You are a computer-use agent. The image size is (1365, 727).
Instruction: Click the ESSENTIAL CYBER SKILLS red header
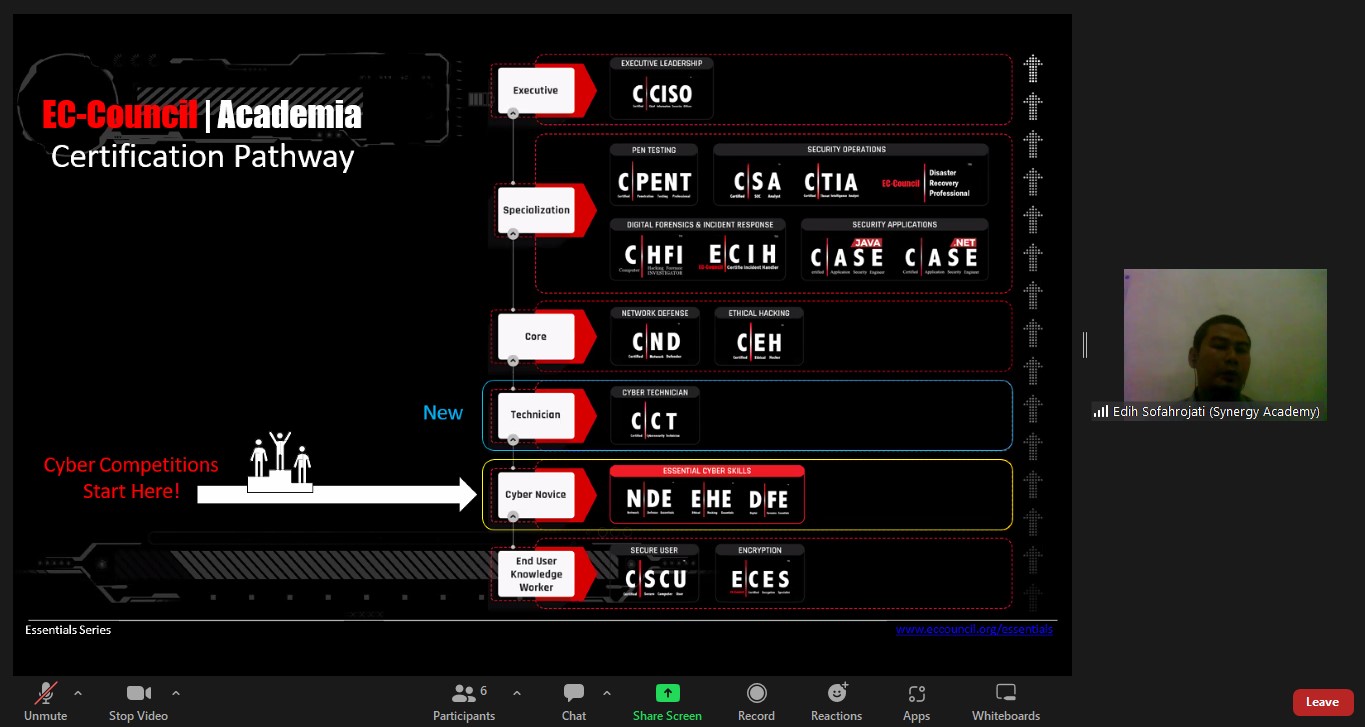click(x=707, y=471)
